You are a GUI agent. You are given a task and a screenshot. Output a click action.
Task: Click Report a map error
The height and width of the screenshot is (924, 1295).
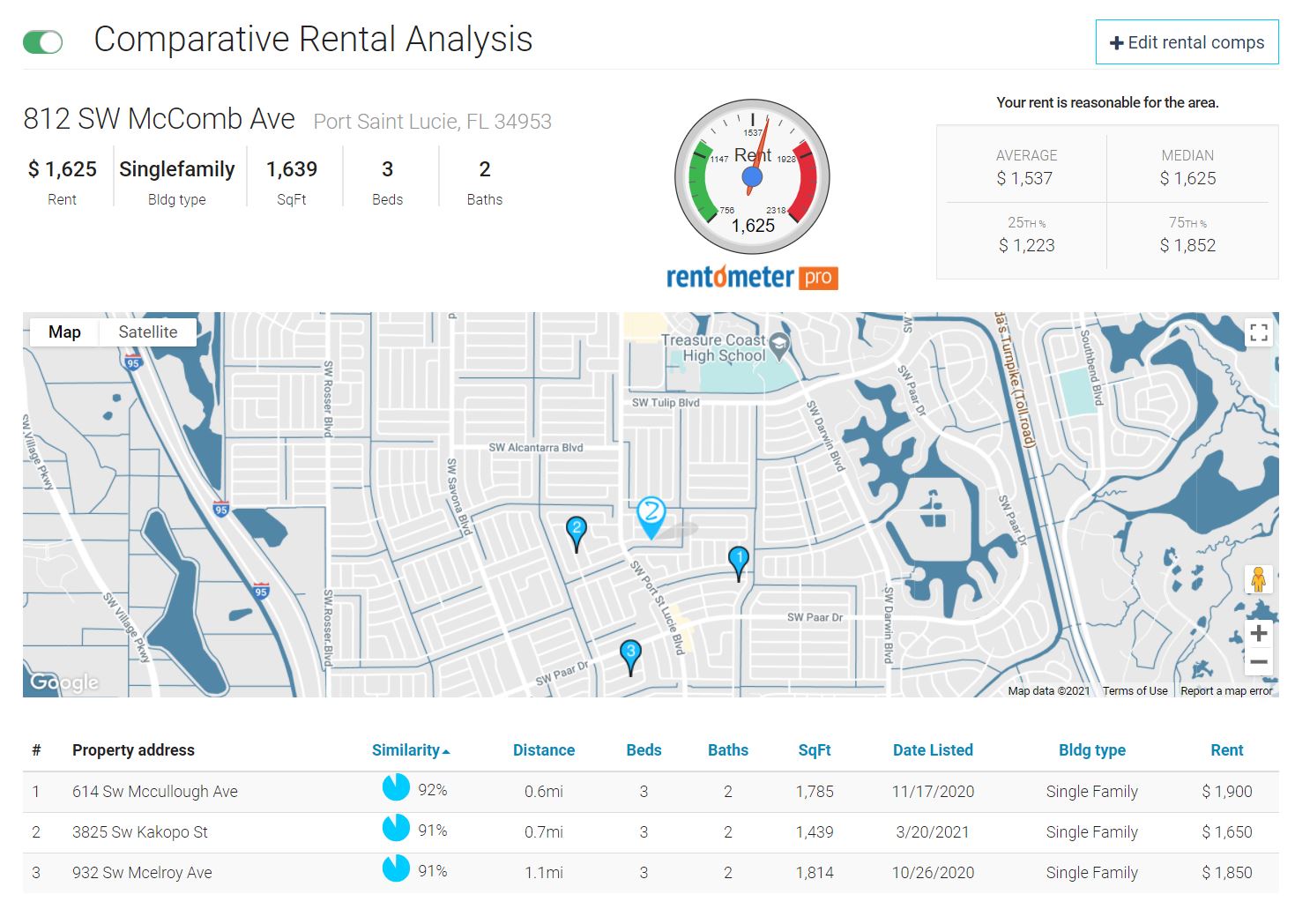point(1226,690)
